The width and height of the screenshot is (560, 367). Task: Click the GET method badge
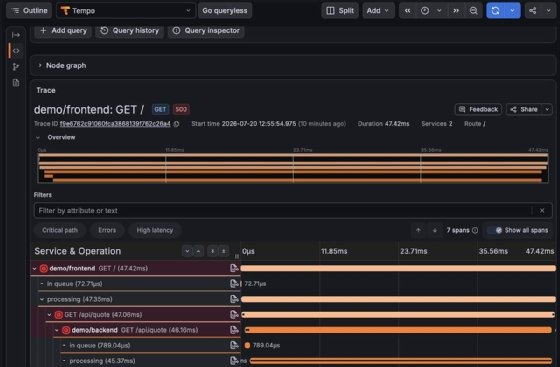coord(160,109)
